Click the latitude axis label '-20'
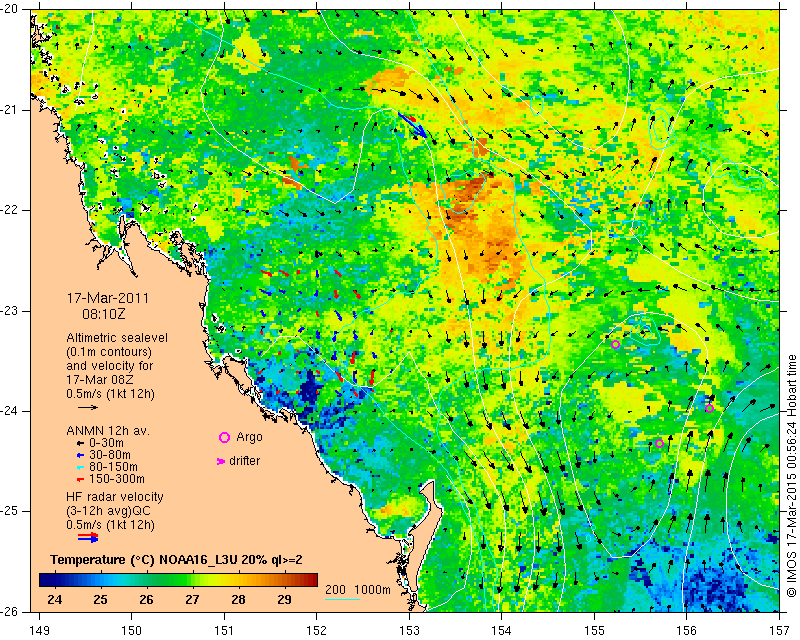Viewport: 800px width, 640px height. click(9, 9)
